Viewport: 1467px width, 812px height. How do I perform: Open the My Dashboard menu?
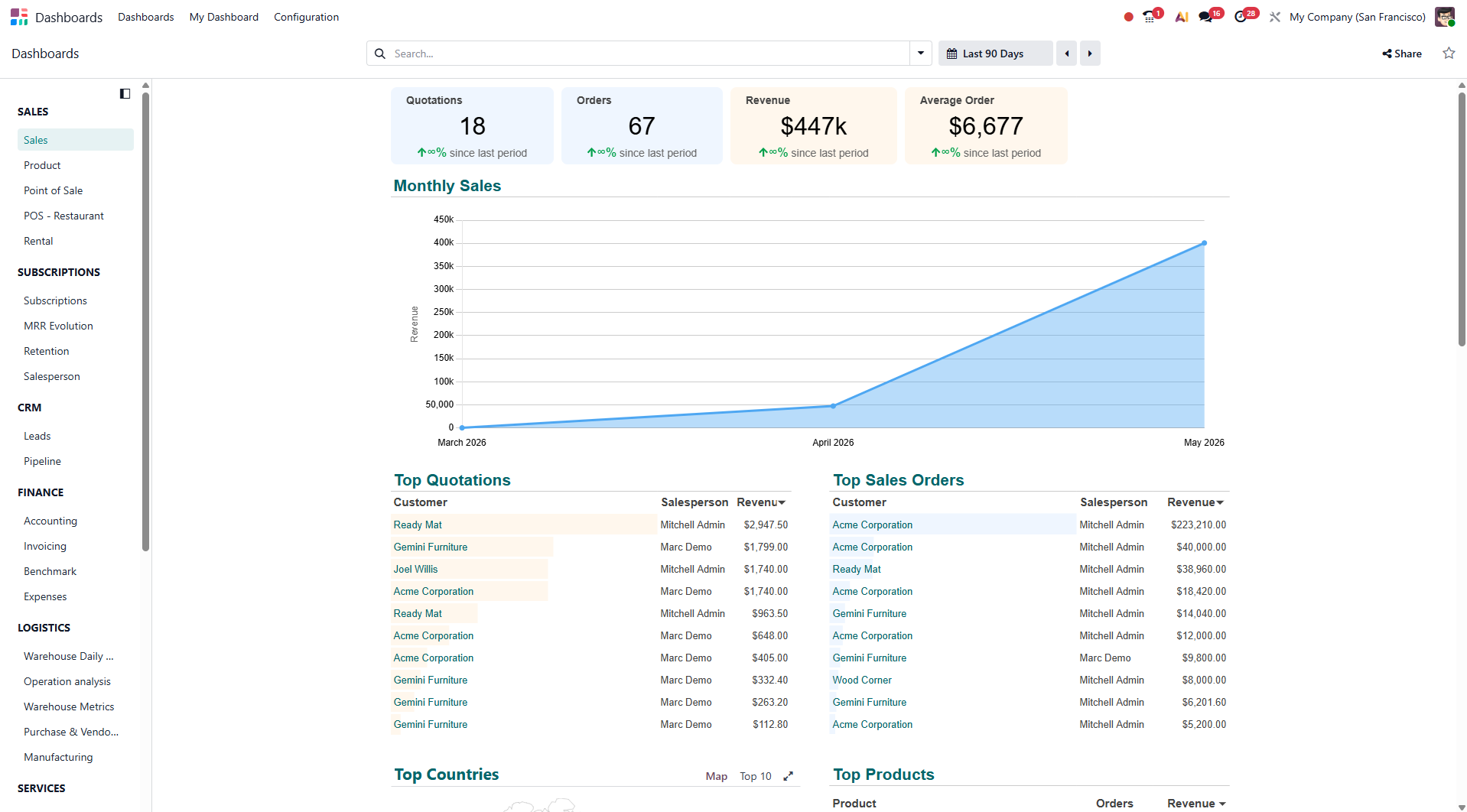224,17
